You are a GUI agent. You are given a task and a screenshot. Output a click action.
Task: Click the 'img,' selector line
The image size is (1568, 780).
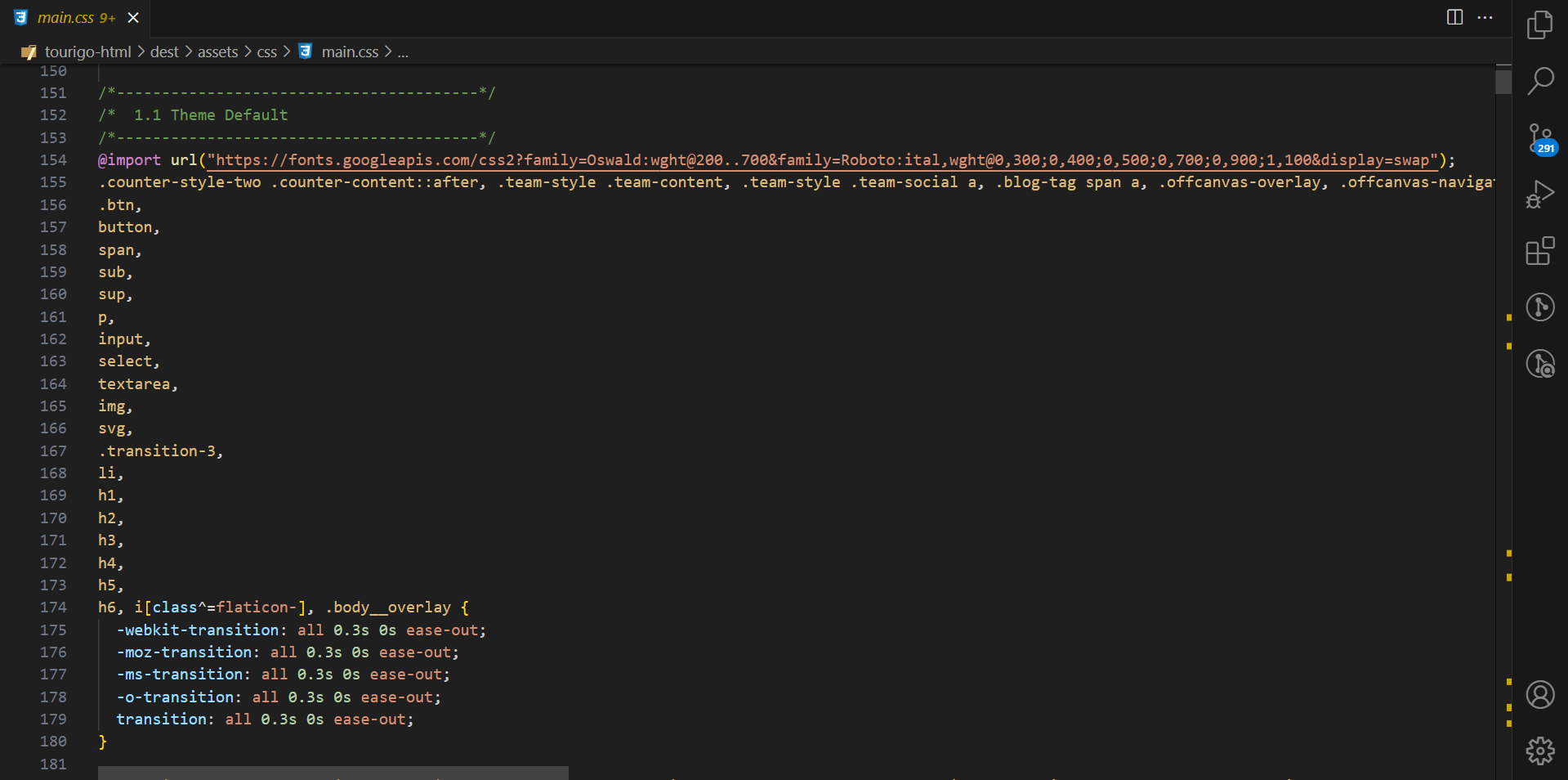115,406
